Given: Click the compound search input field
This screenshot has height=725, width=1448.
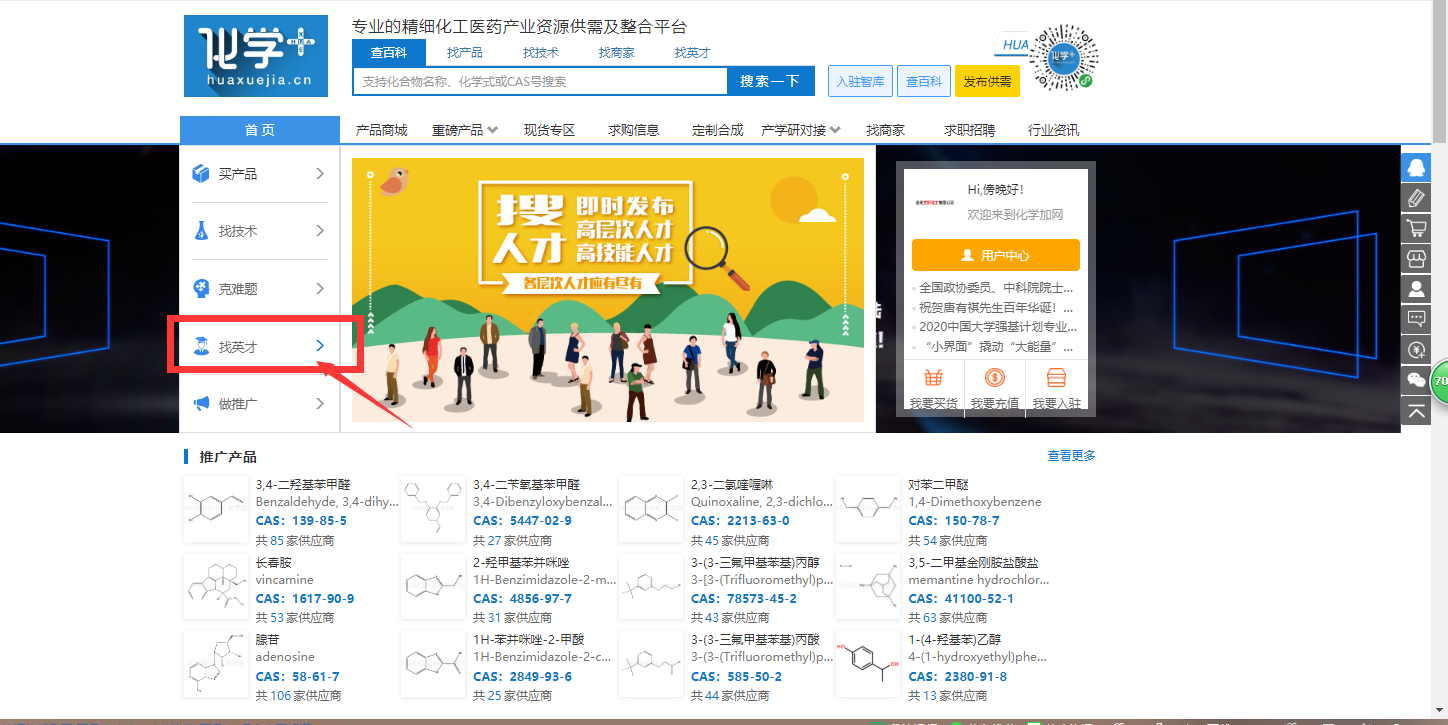Looking at the screenshot, I should [x=540, y=82].
